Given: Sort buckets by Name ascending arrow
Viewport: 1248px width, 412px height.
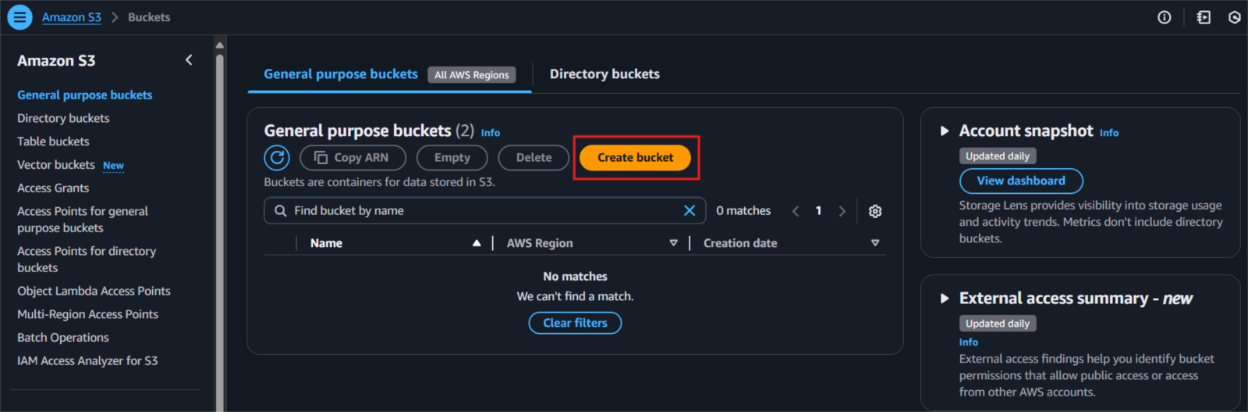Looking at the screenshot, I should click(476, 243).
